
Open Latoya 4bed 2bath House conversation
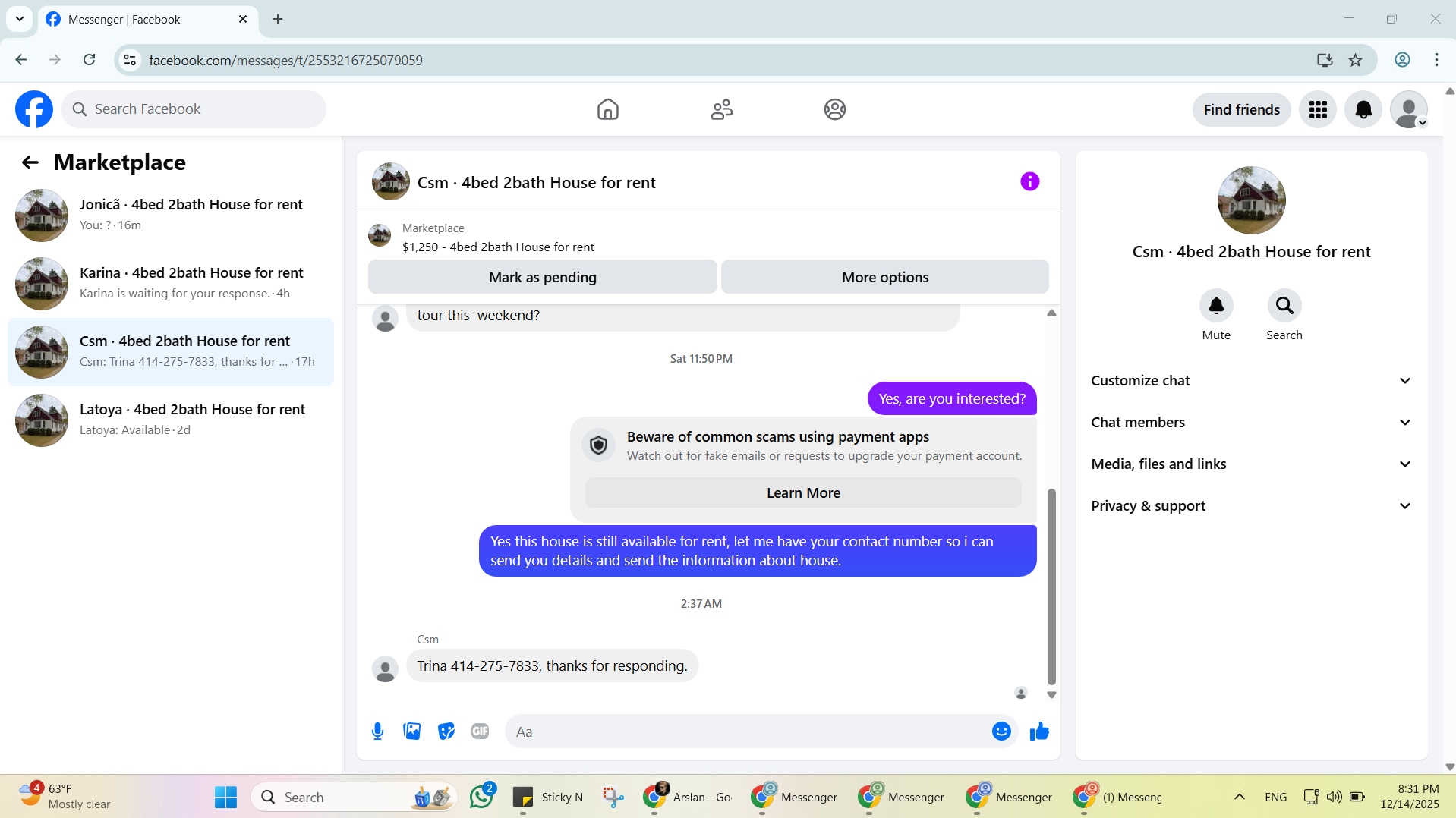[x=171, y=420]
